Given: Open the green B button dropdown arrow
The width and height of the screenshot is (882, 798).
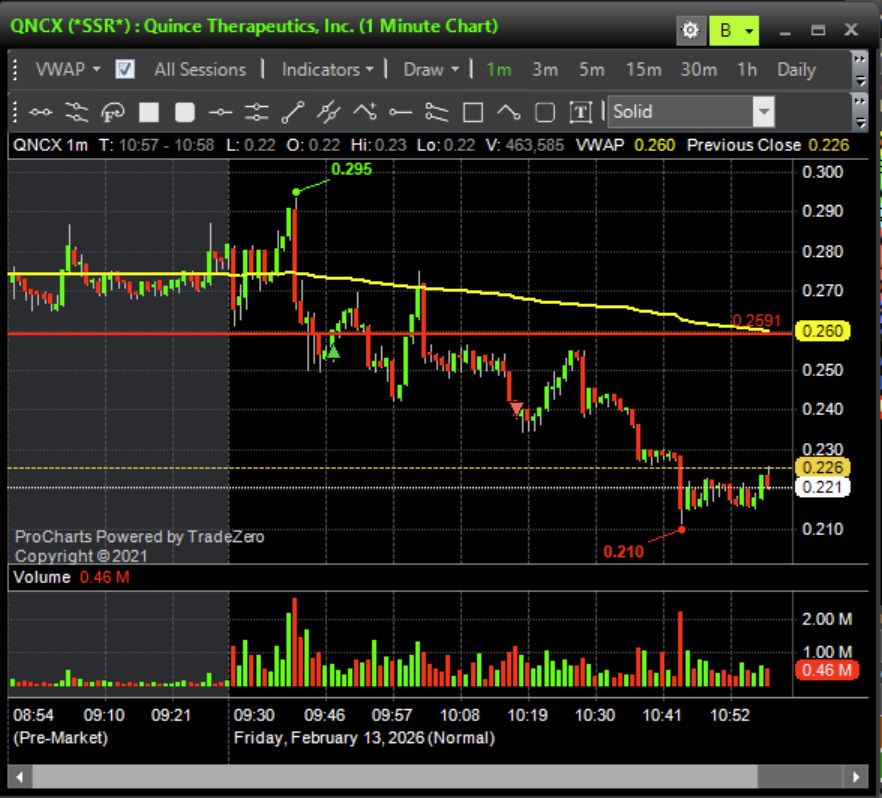Looking at the screenshot, I should pos(749,30).
